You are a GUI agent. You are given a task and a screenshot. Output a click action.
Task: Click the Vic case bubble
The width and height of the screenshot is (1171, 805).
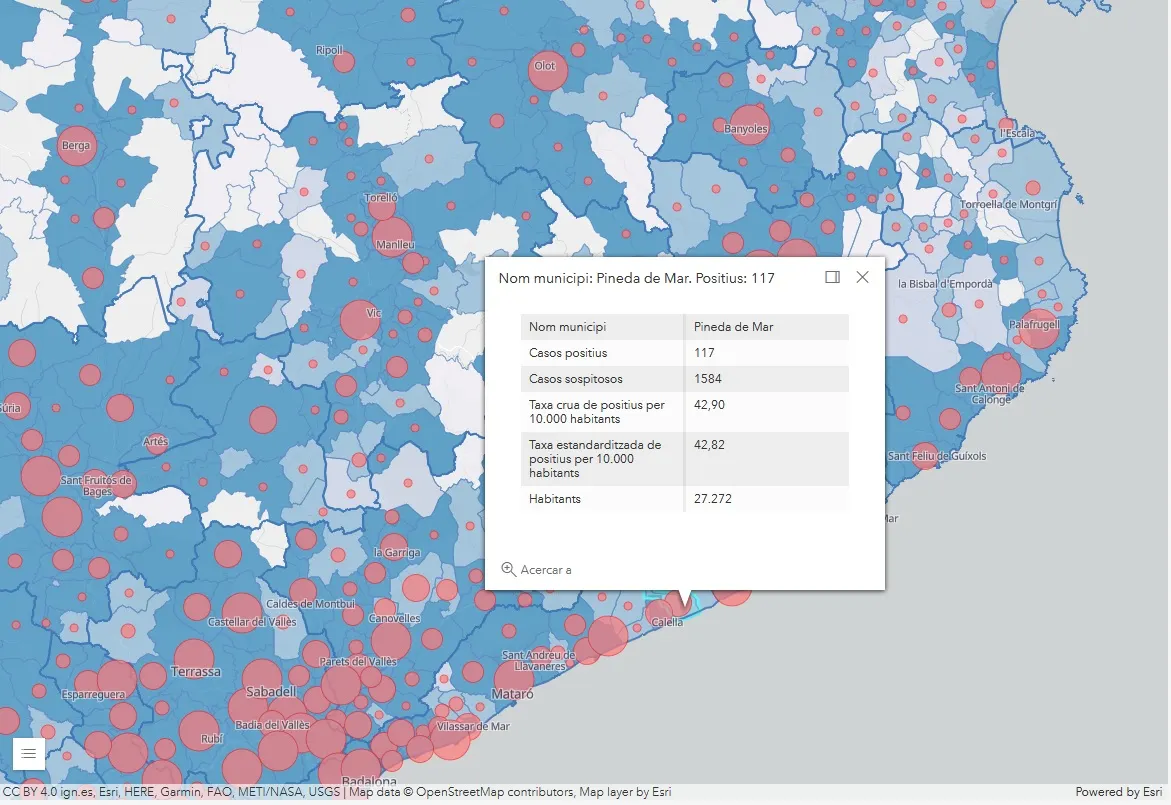(360, 320)
